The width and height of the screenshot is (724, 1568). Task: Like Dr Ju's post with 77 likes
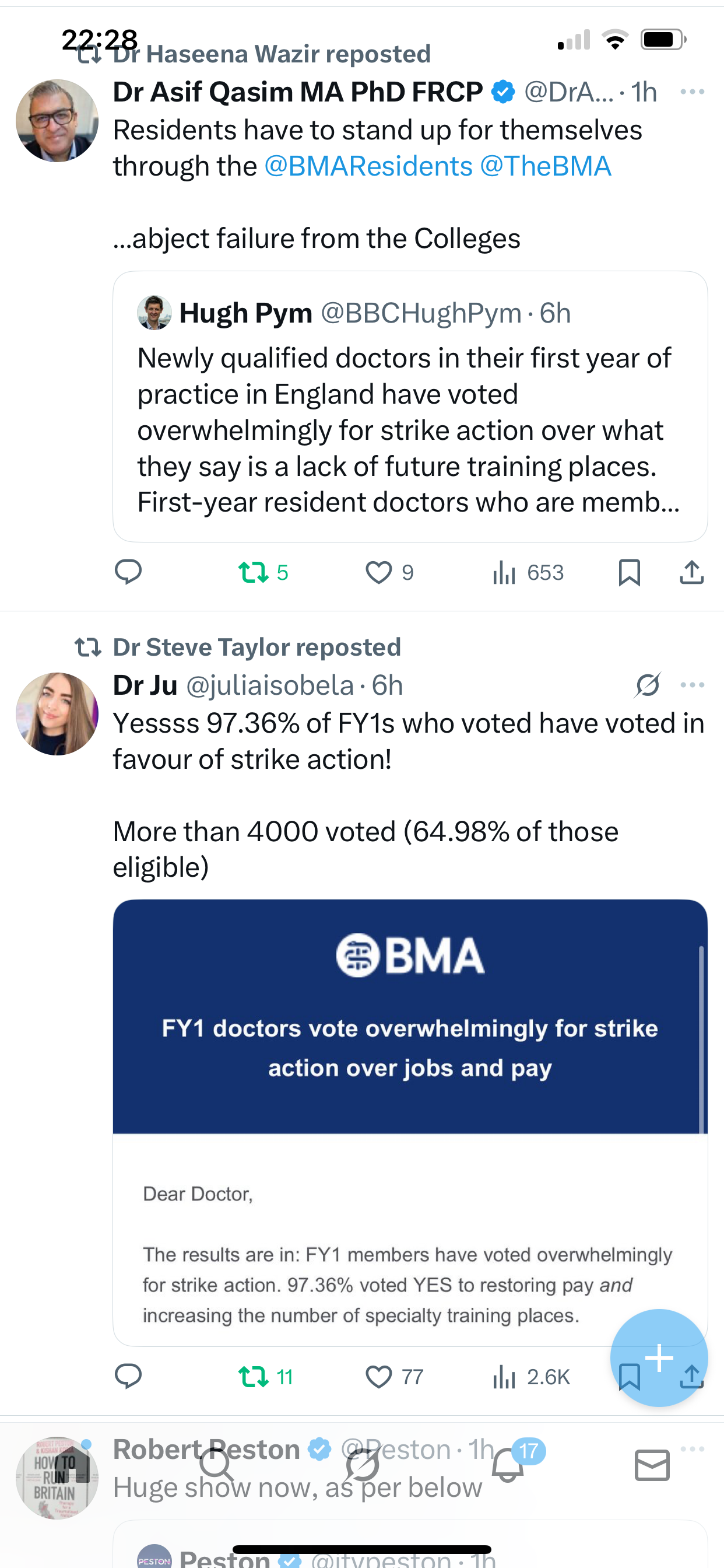(x=378, y=1376)
